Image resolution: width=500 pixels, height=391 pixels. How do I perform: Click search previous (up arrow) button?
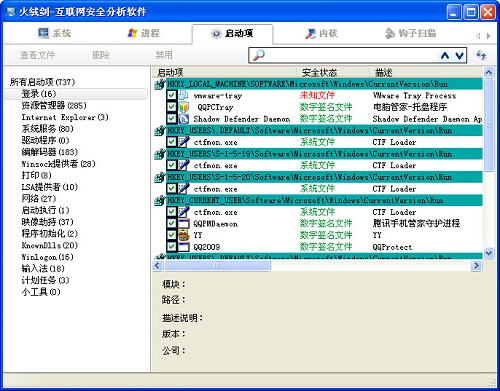[445, 55]
